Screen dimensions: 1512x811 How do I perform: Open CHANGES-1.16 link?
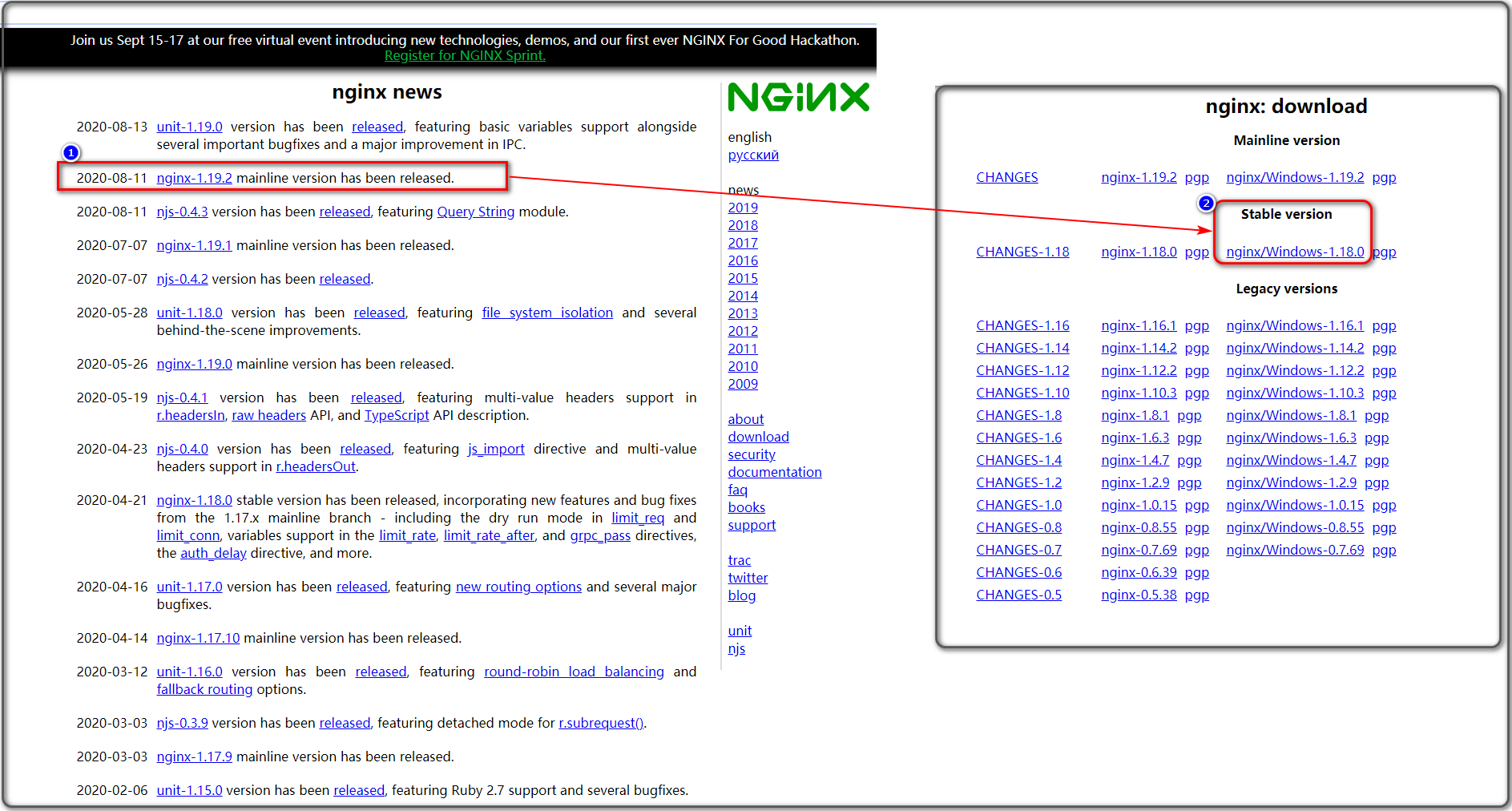1022,325
